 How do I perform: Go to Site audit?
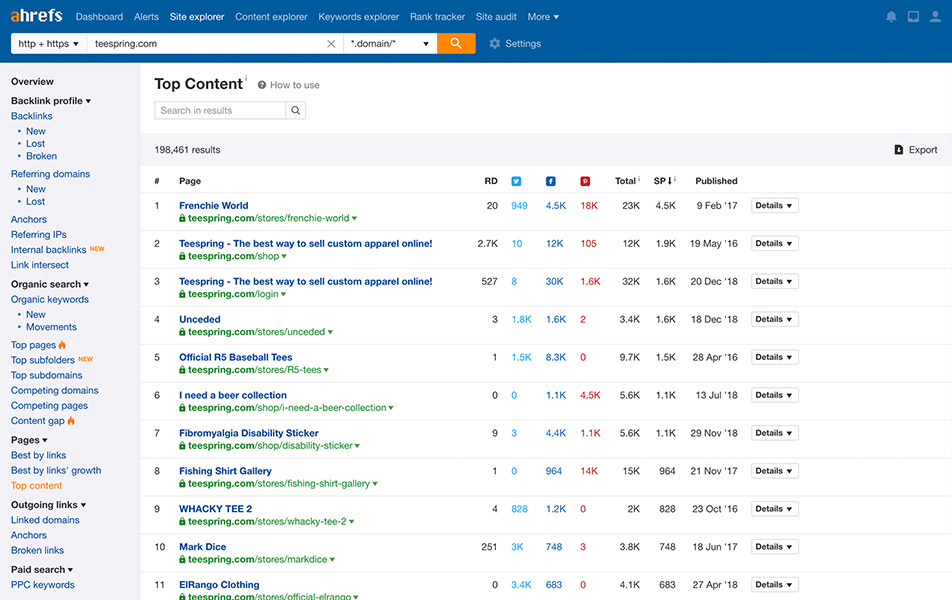point(497,17)
